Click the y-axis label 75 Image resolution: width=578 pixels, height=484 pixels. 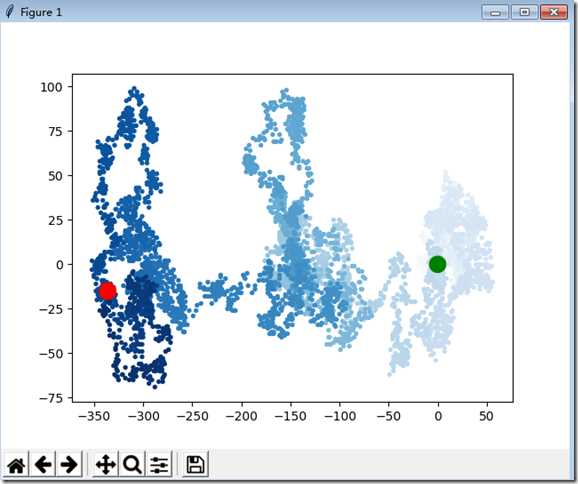coord(55,132)
